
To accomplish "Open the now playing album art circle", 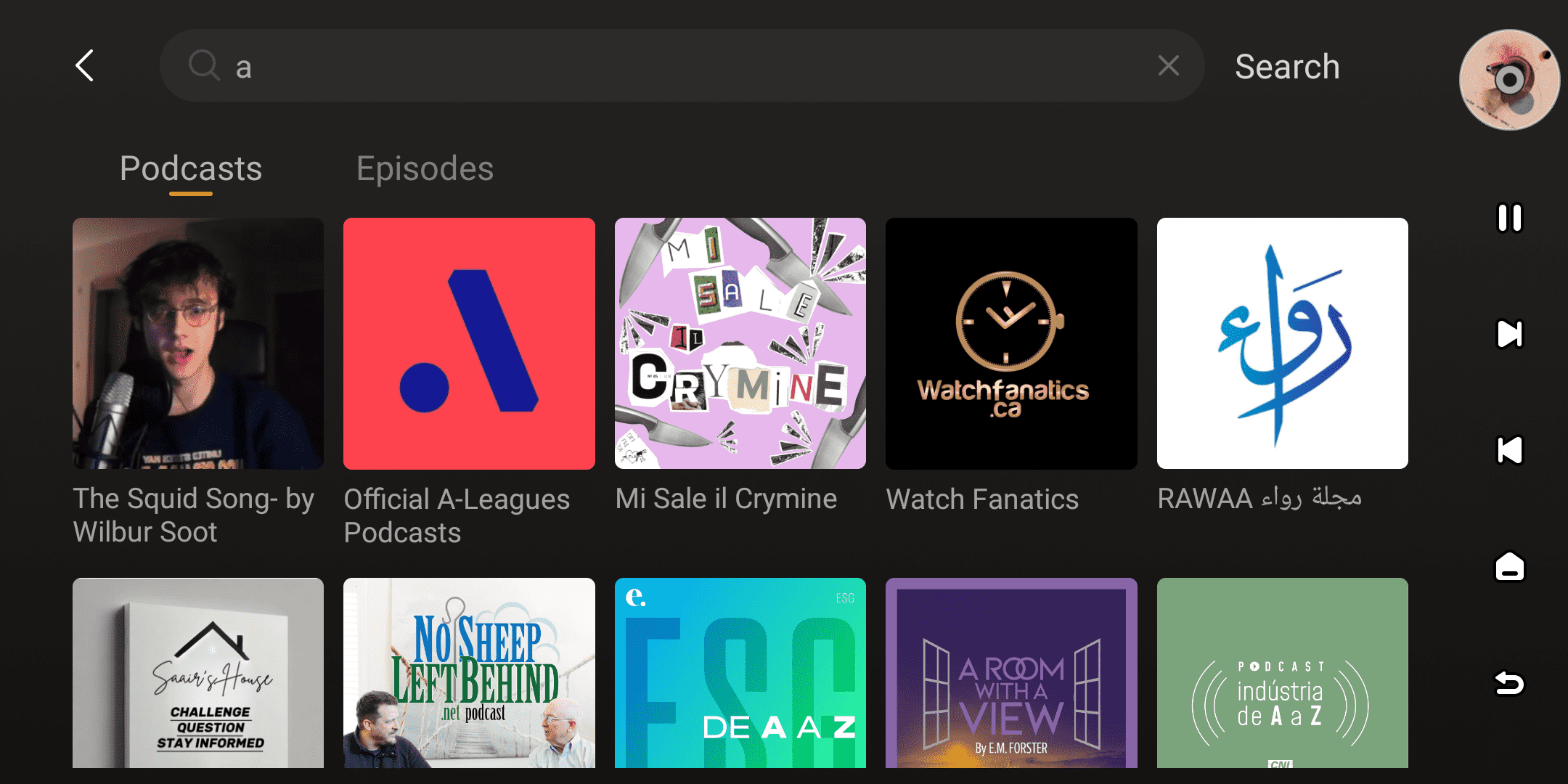I will (1509, 80).
